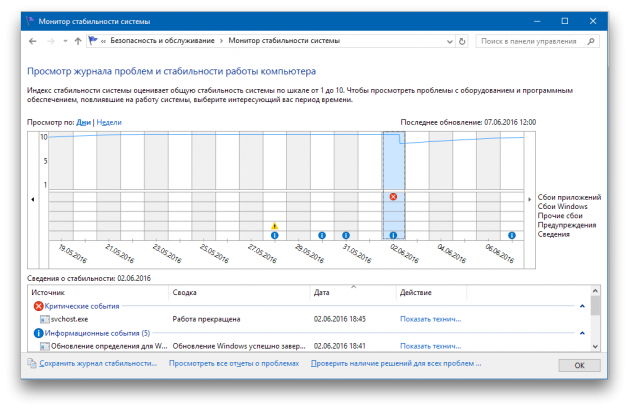Select info marker in highlighted 02.06.2016 column
Screen dimensions: 630x410
click(x=393, y=236)
